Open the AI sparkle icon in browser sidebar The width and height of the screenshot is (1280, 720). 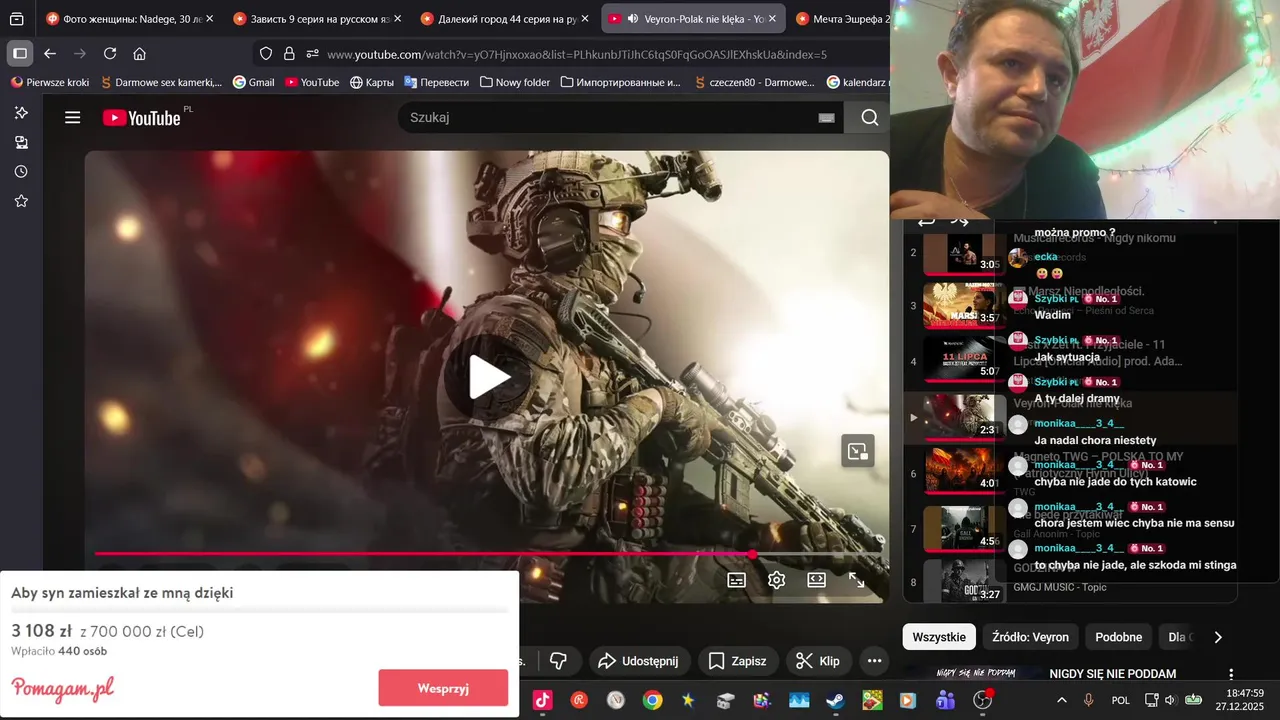tap(21, 113)
